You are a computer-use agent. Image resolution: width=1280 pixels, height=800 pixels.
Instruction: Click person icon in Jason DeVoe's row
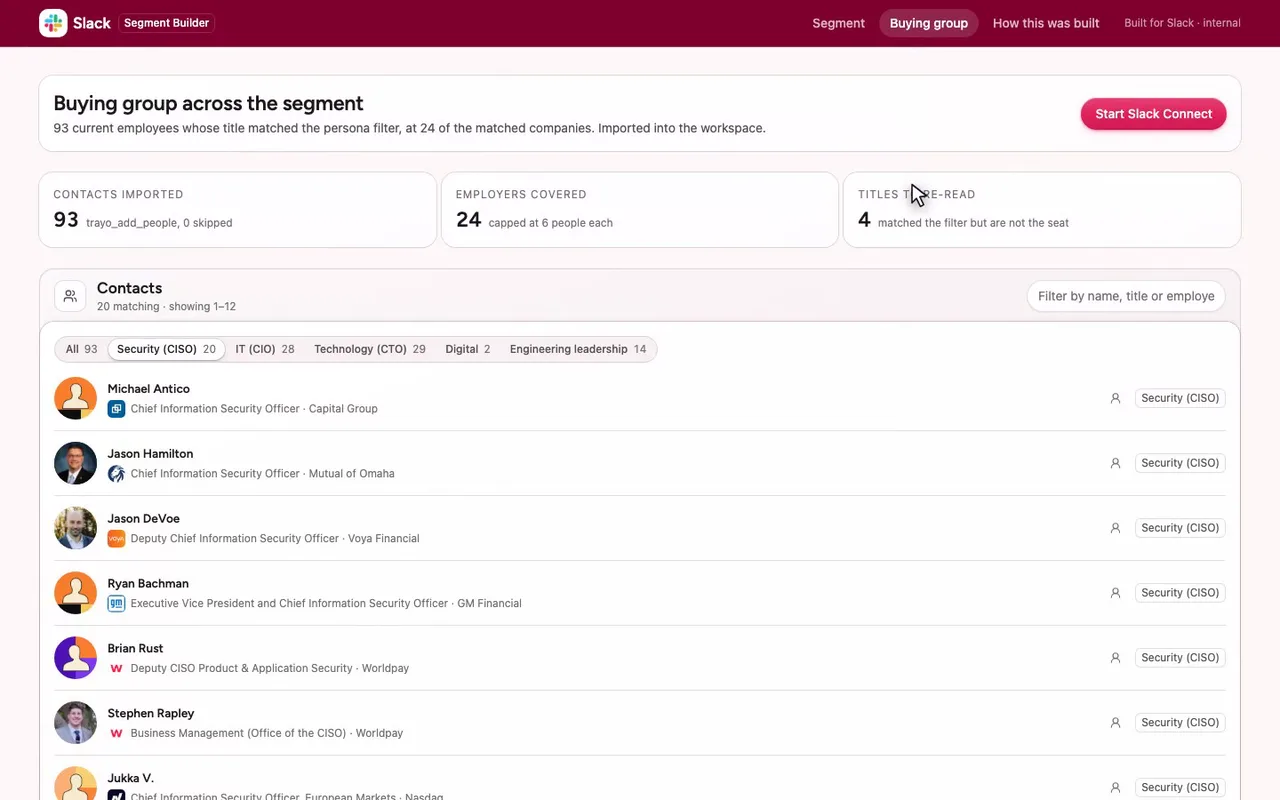coord(1115,528)
